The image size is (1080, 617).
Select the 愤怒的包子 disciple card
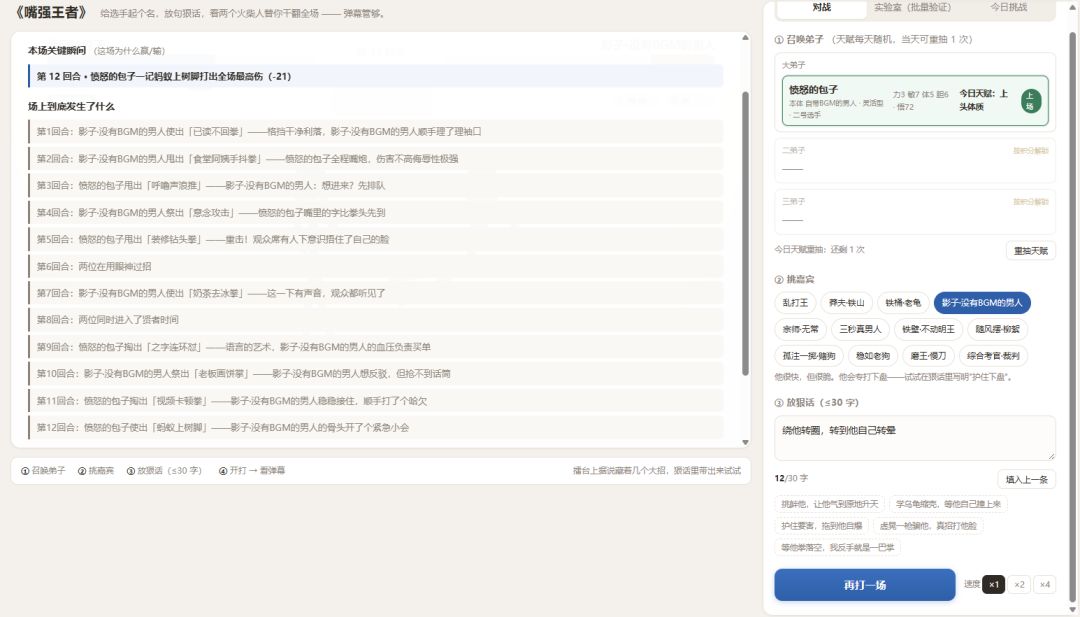[x=915, y=101]
